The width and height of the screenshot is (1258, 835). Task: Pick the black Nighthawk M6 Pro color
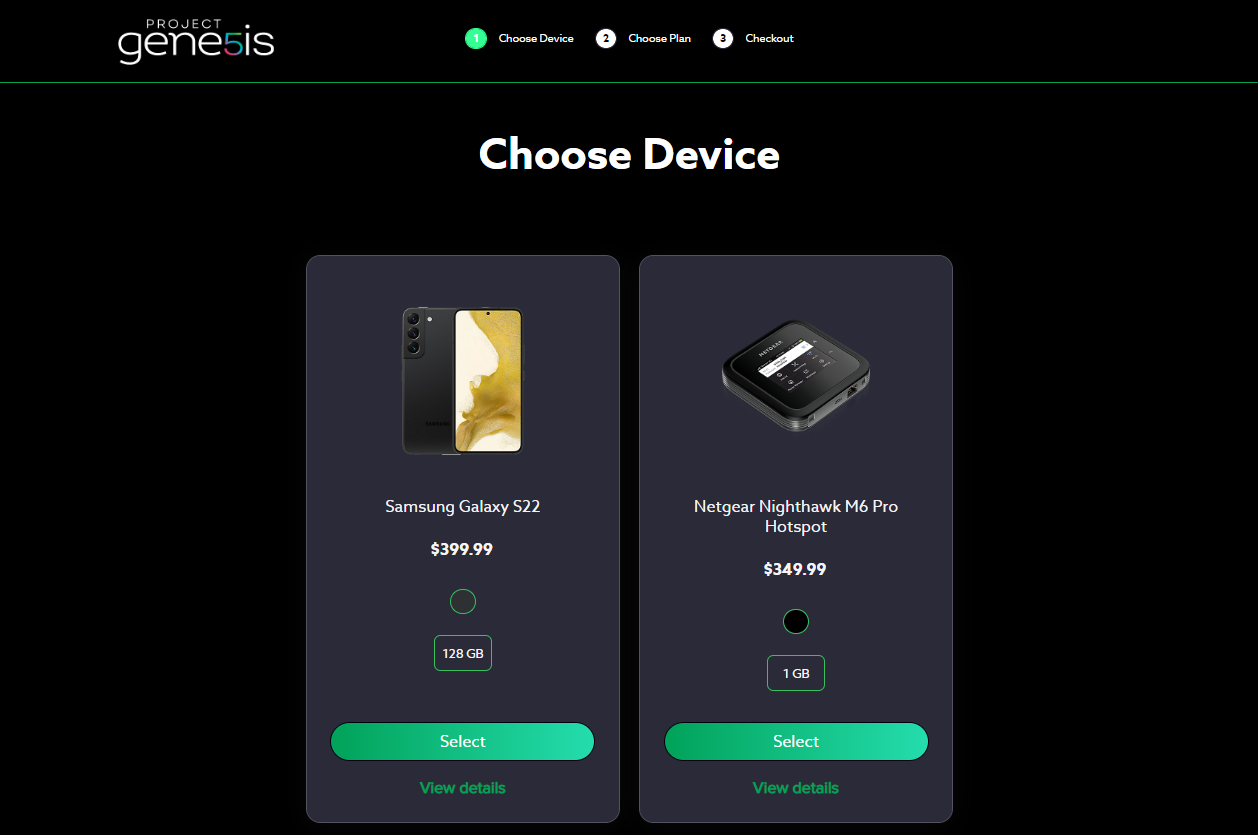pos(796,621)
